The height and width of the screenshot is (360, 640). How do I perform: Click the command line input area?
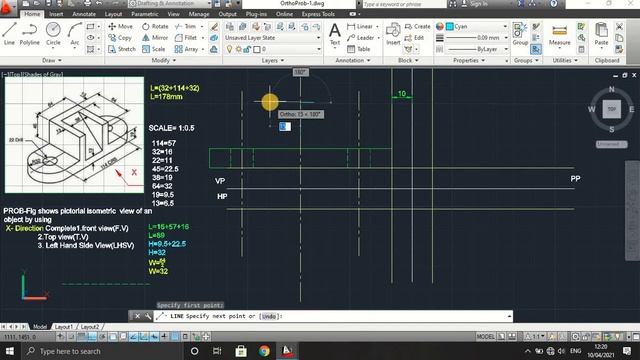pyautogui.click(x=333, y=316)
